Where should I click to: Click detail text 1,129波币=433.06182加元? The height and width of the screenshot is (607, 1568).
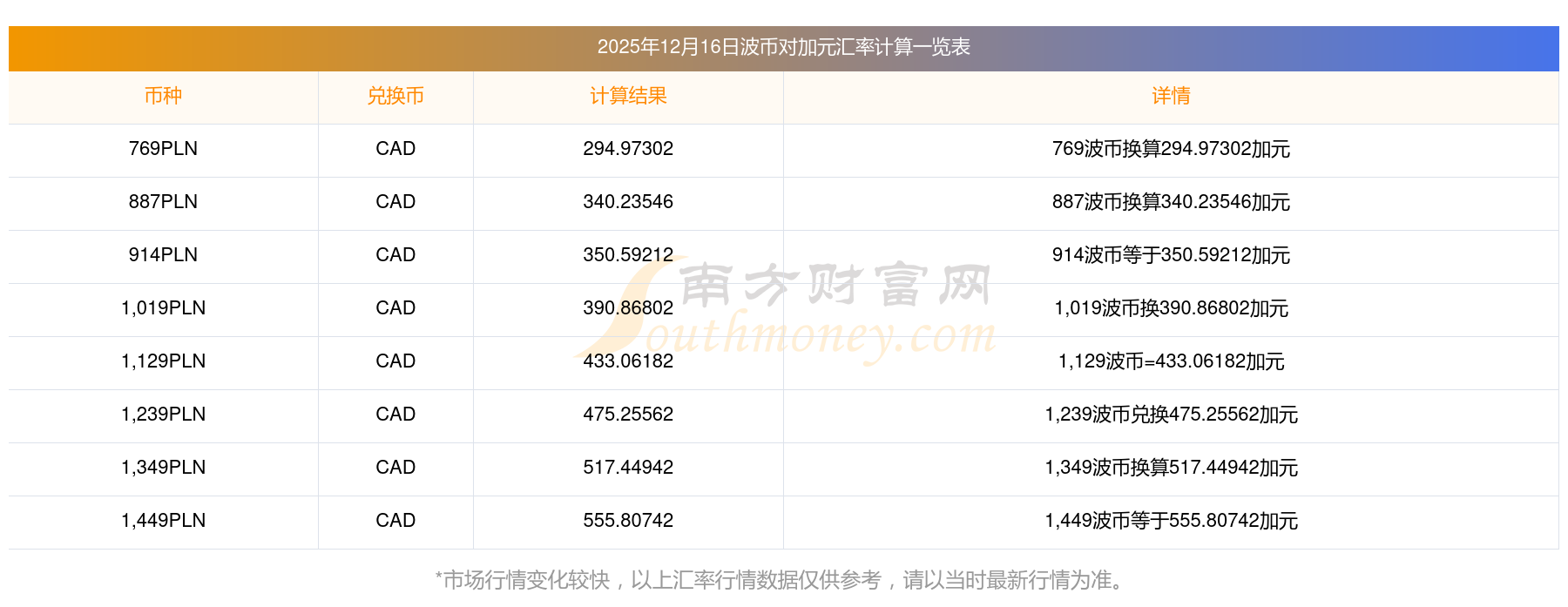coord(1171,361)
